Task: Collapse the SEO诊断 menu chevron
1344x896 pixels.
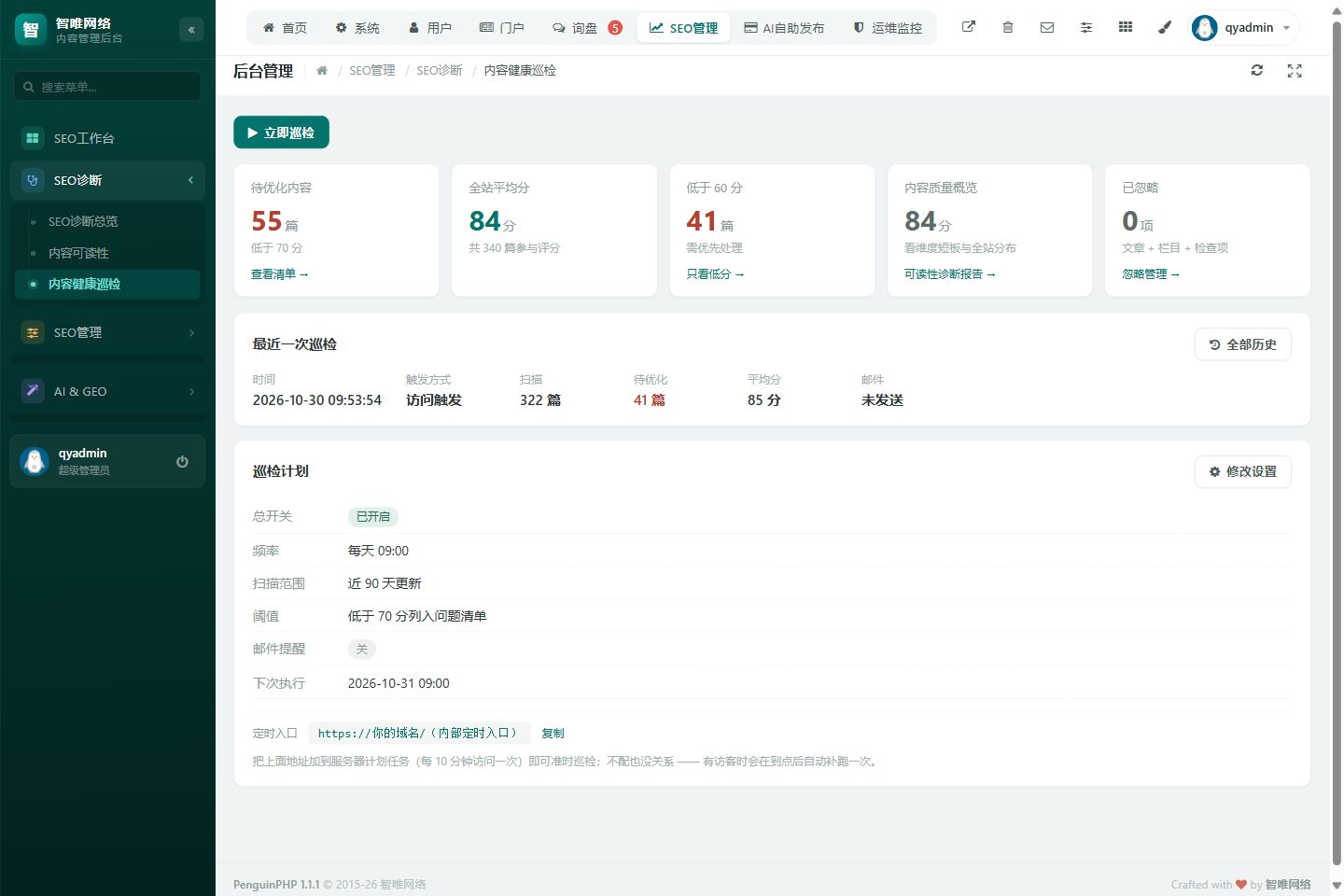Action: (x=190, y=180)
